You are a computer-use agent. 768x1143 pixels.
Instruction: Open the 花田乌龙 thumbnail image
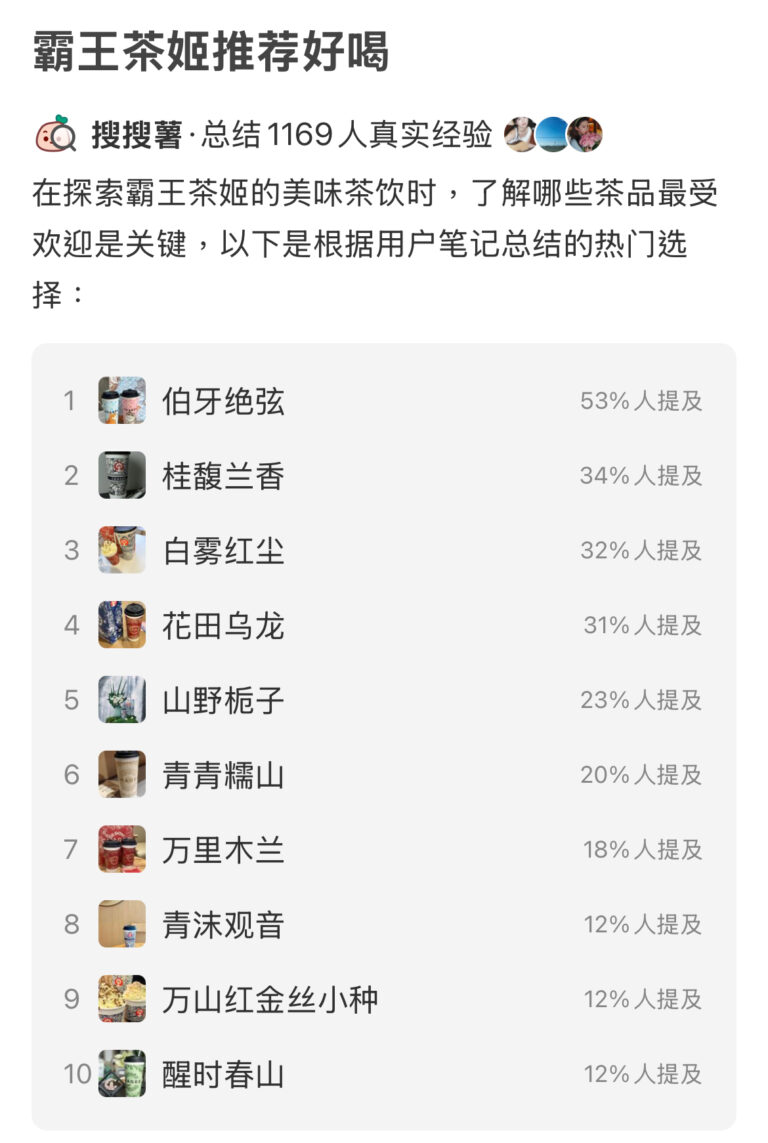coord(122,625)
